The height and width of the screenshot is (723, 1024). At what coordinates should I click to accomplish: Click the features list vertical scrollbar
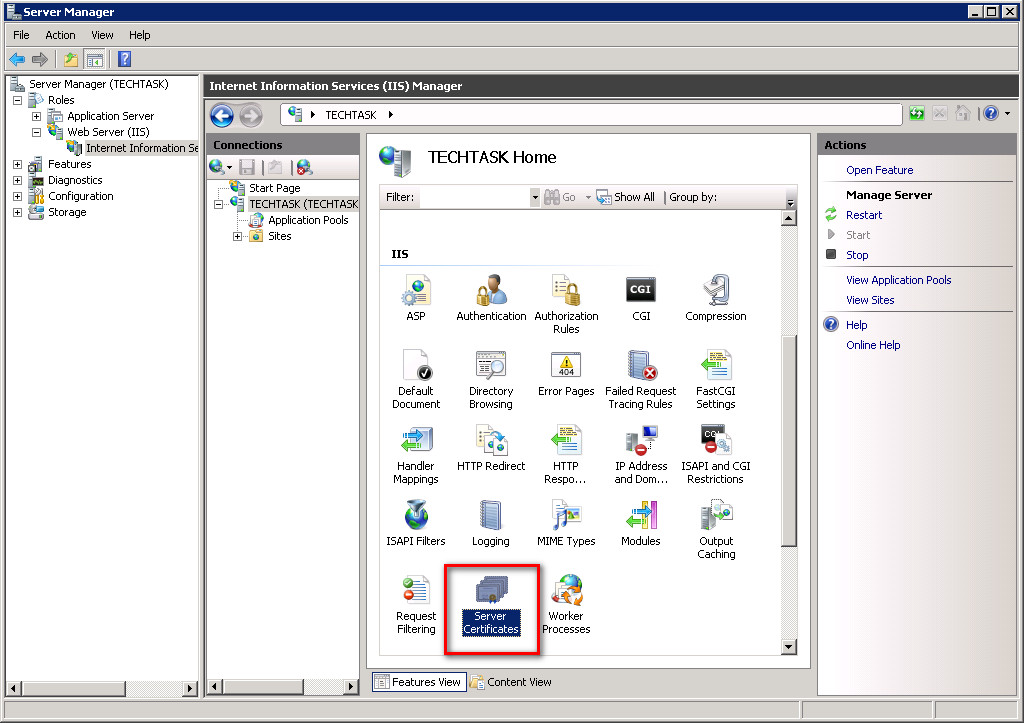[x=789, y=440]
